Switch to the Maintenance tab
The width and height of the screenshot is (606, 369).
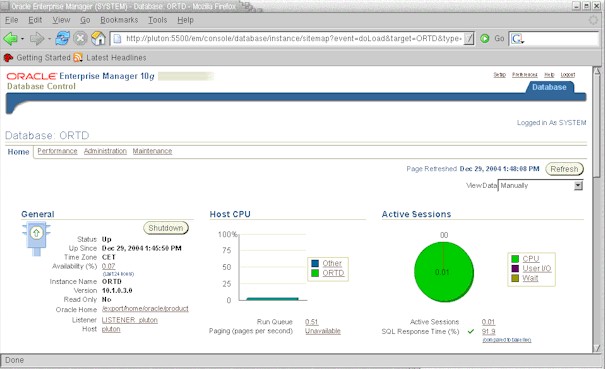(x=152, y=151)
